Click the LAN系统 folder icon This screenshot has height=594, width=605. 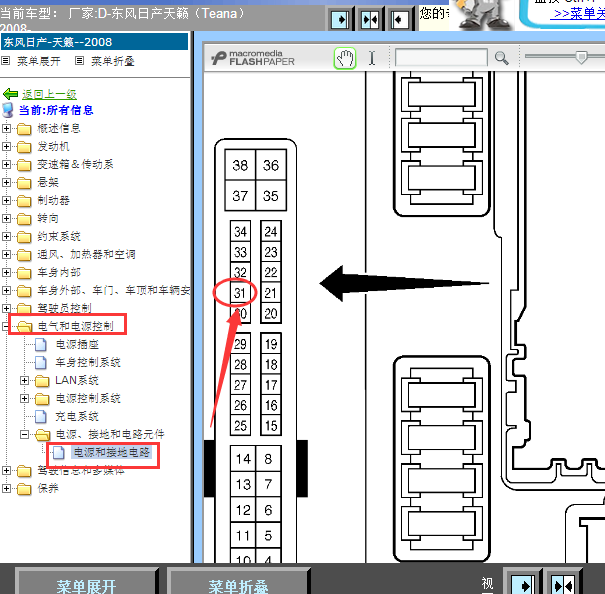[42, 381]
